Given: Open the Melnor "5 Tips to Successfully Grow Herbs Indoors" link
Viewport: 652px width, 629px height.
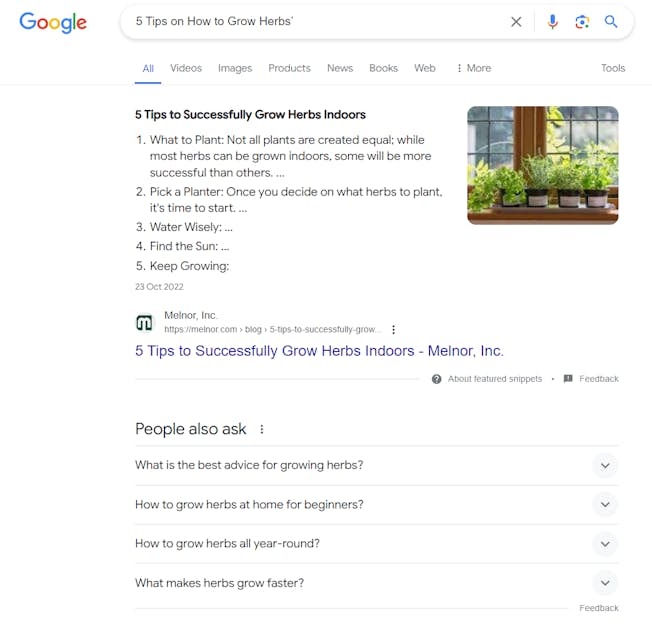Looking at the screenshot, I should [x=319, y=351].
